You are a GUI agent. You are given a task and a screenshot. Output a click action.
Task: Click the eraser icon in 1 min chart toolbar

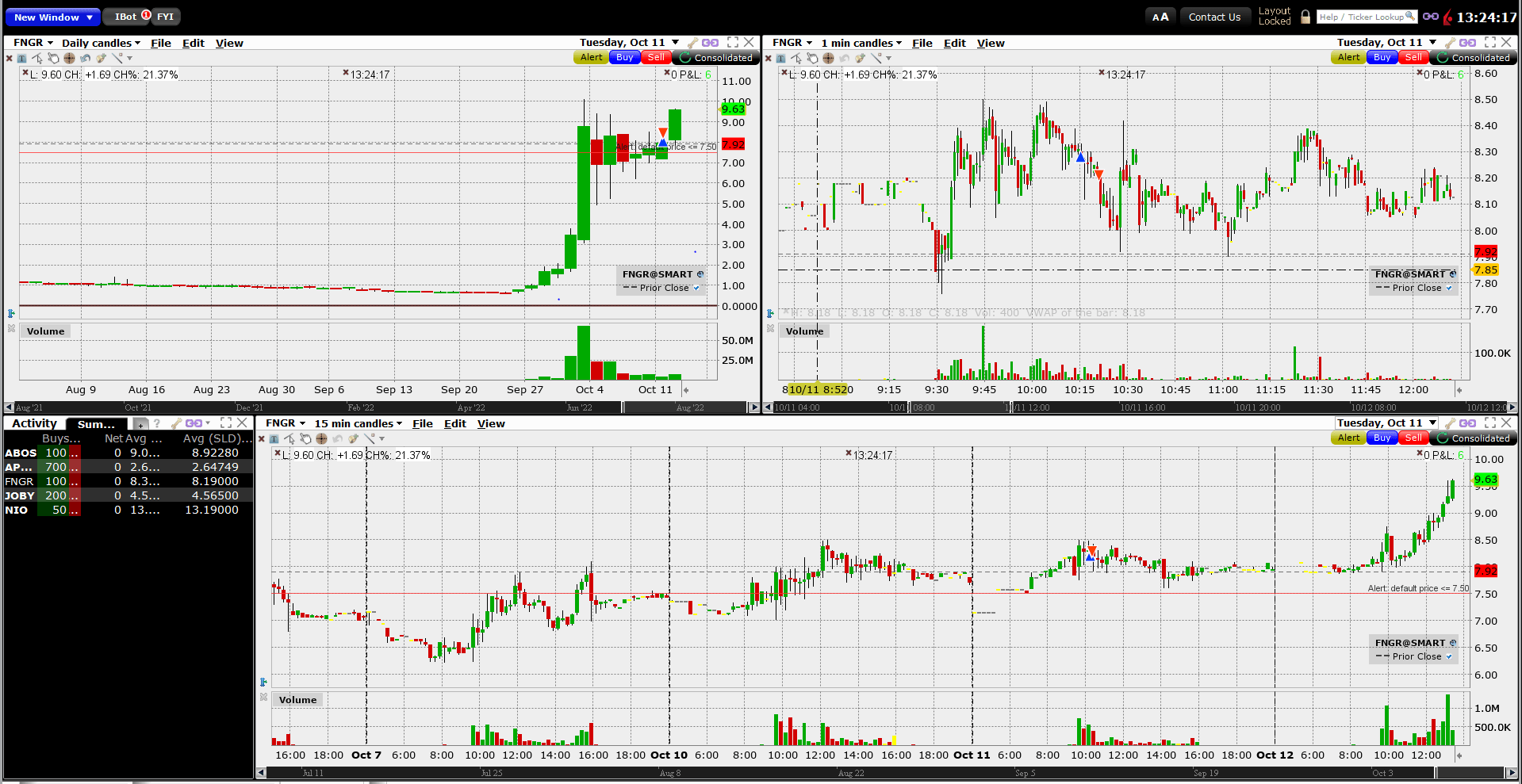(860, 59)
